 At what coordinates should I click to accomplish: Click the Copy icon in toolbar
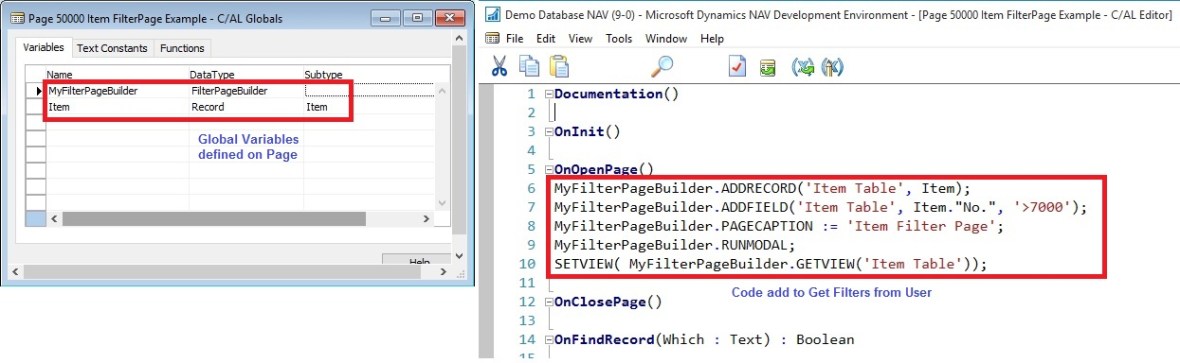(x=530, y=66)
